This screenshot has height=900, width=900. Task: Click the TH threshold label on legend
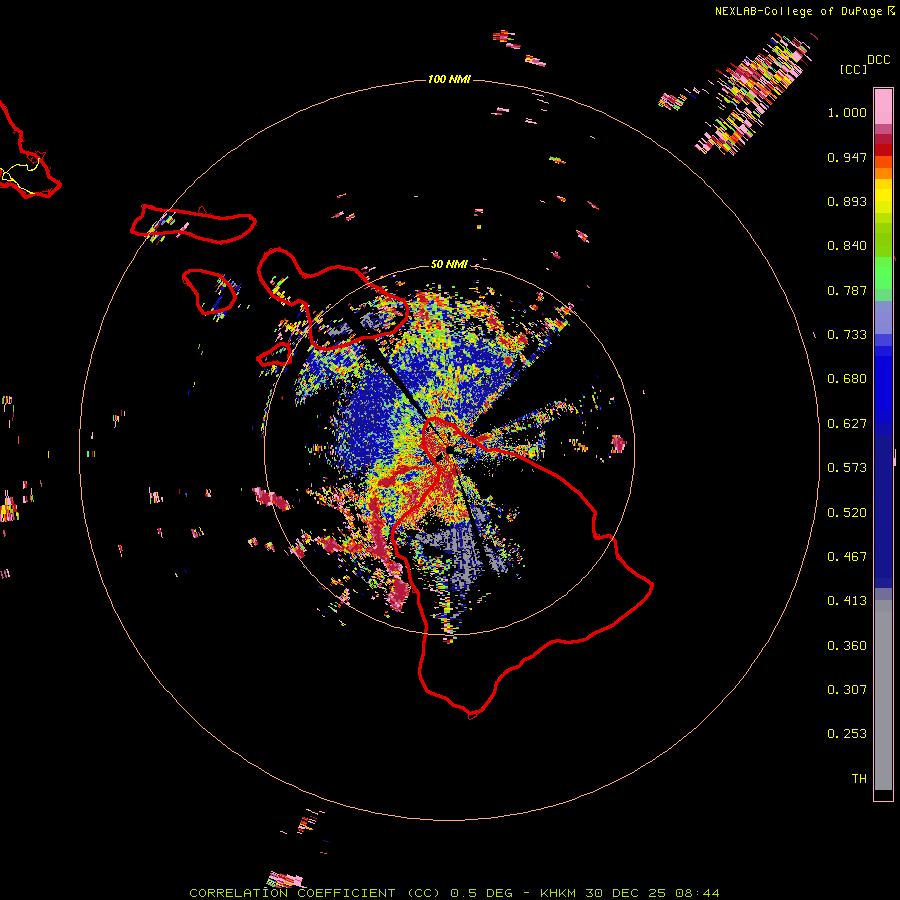coord(859,779)
